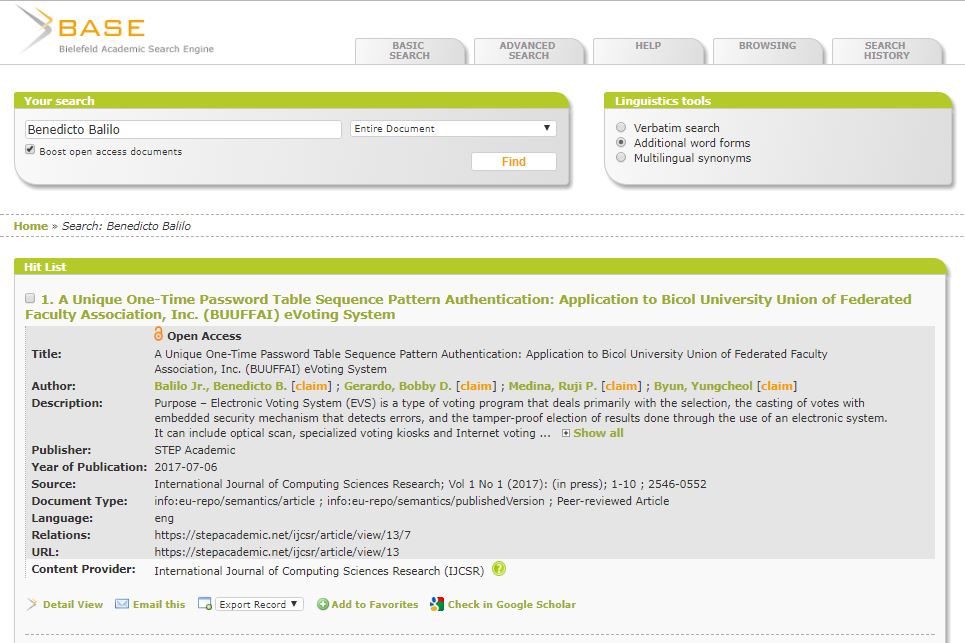This screenshot has height=643, width=965.
Task: Click the Home breadcrumb link
Action: pyautogui.click(x=31, y=226)
